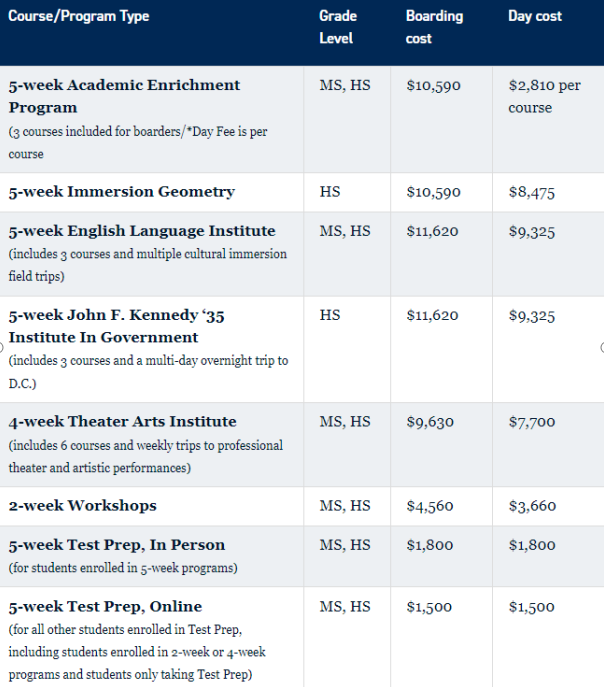Click the multi-day overnight trip to D.C. note

(x=148, y=371)
